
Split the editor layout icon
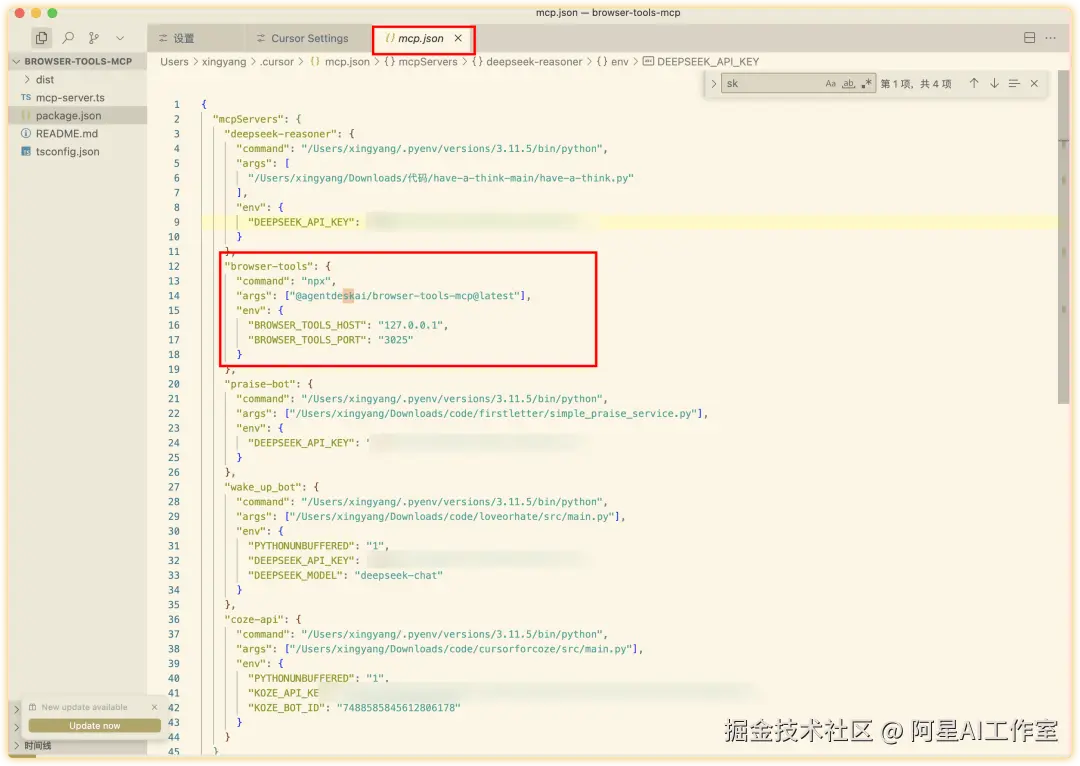[x=1029, y=38]
